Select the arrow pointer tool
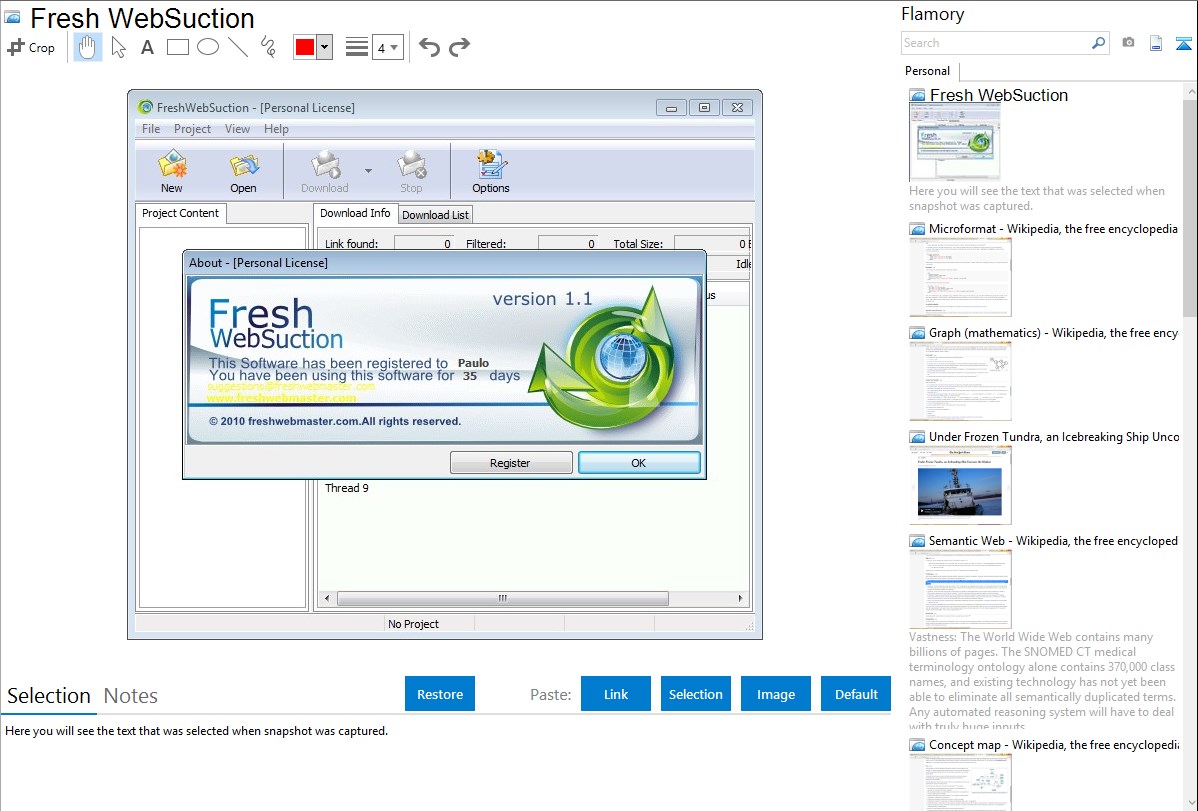This screenshot has width=1198, height=811. [118, 47]
